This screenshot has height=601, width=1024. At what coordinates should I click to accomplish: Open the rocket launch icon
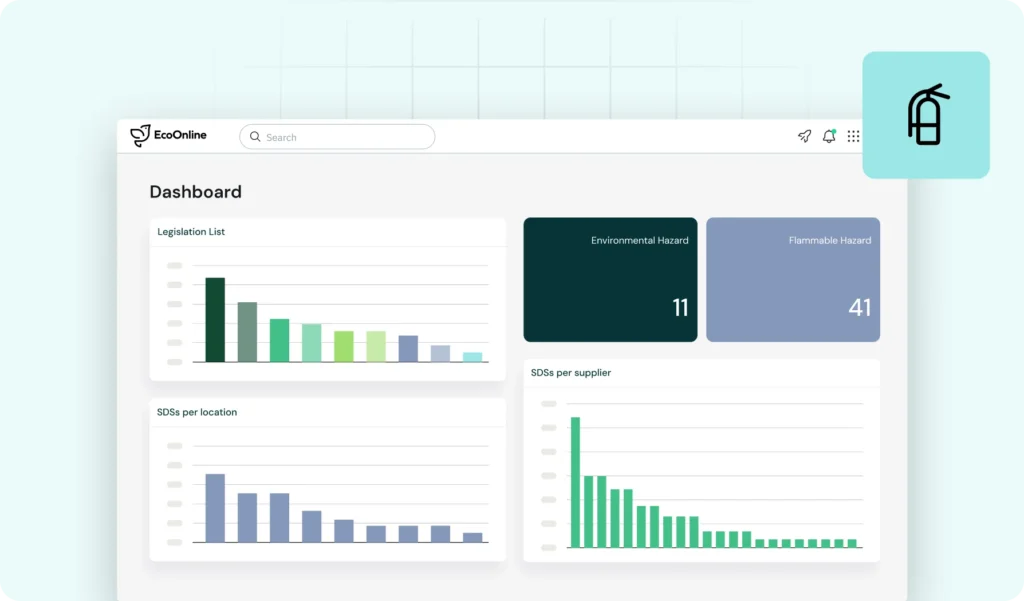pyautogui.click(x=804, y=137)
